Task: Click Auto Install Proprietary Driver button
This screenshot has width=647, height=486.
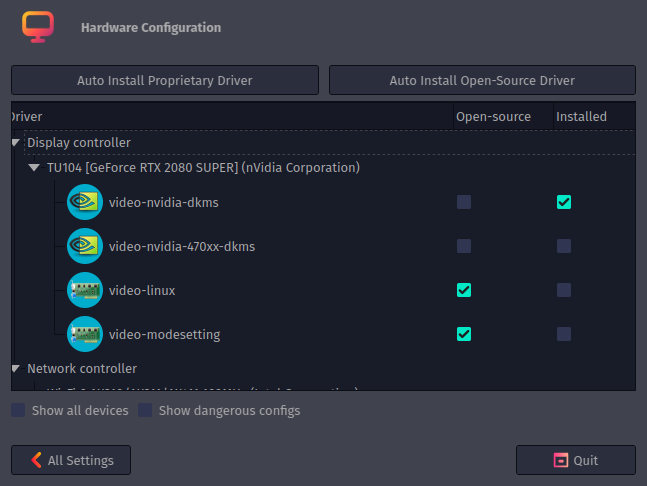Action: tap(165, 80)
